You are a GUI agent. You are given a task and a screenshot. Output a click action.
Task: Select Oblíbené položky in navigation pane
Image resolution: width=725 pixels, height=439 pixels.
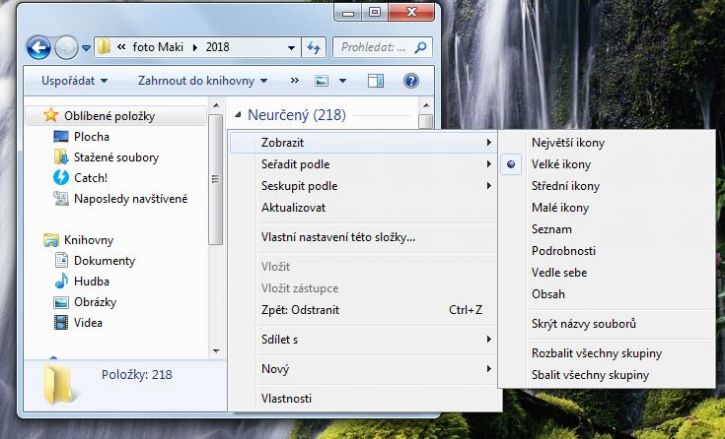(x=116, y=116)
